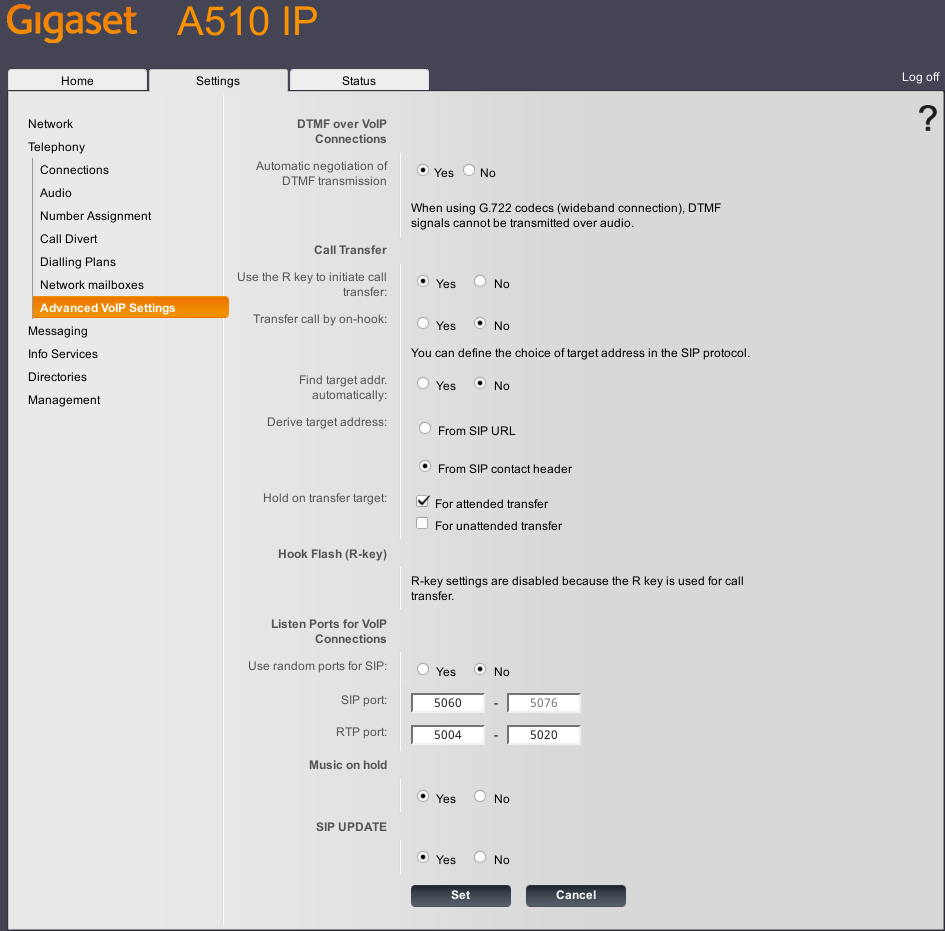Select No for transfer call by on-hook
Screen dimensions: 945x931
tap(480, 324)
